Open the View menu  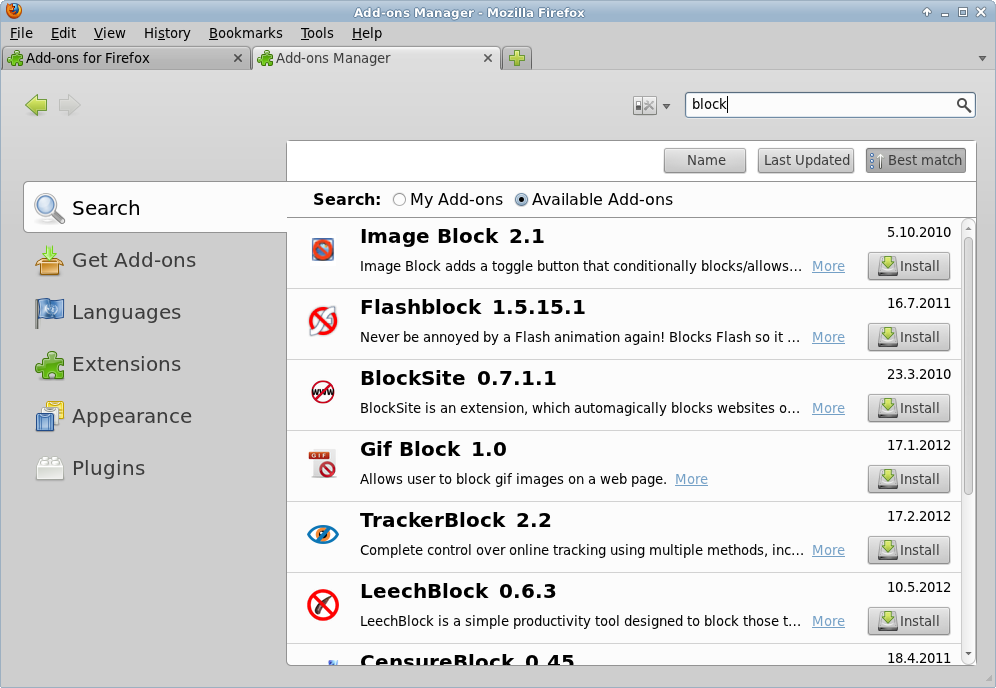click(109, 33)
